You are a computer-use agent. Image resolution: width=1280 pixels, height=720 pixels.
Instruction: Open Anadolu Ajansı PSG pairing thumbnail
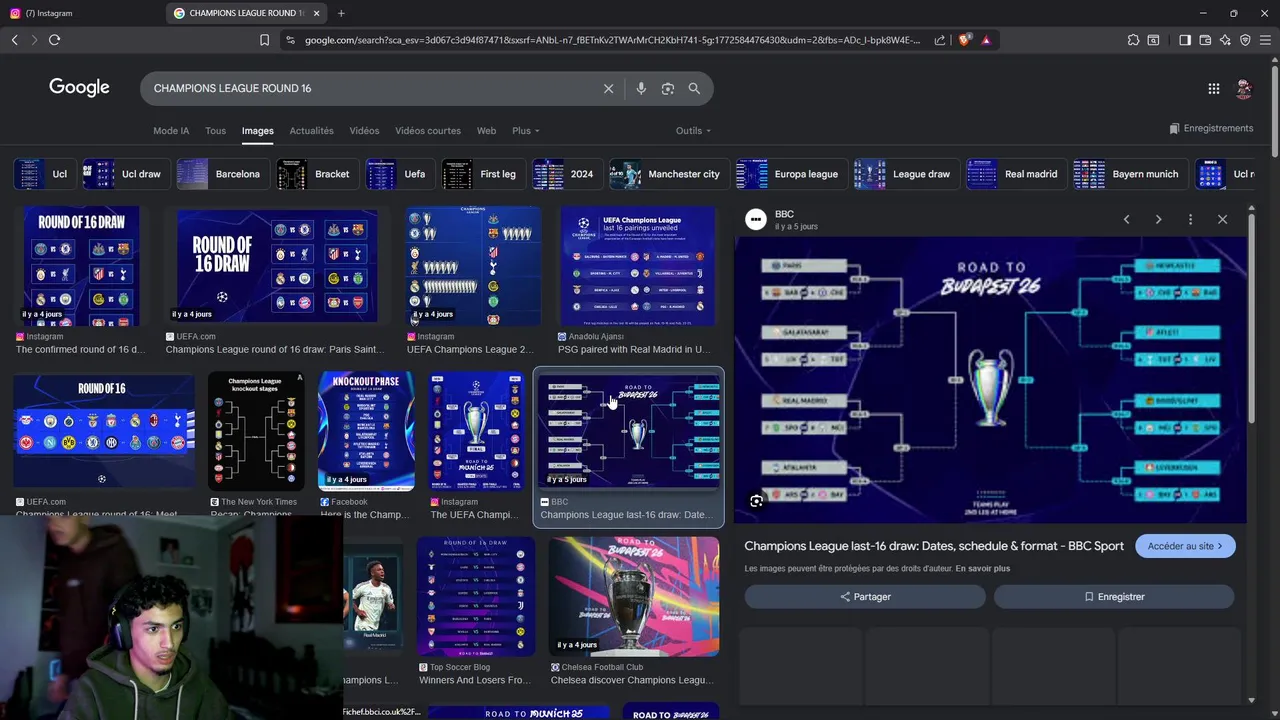[638, 266]
